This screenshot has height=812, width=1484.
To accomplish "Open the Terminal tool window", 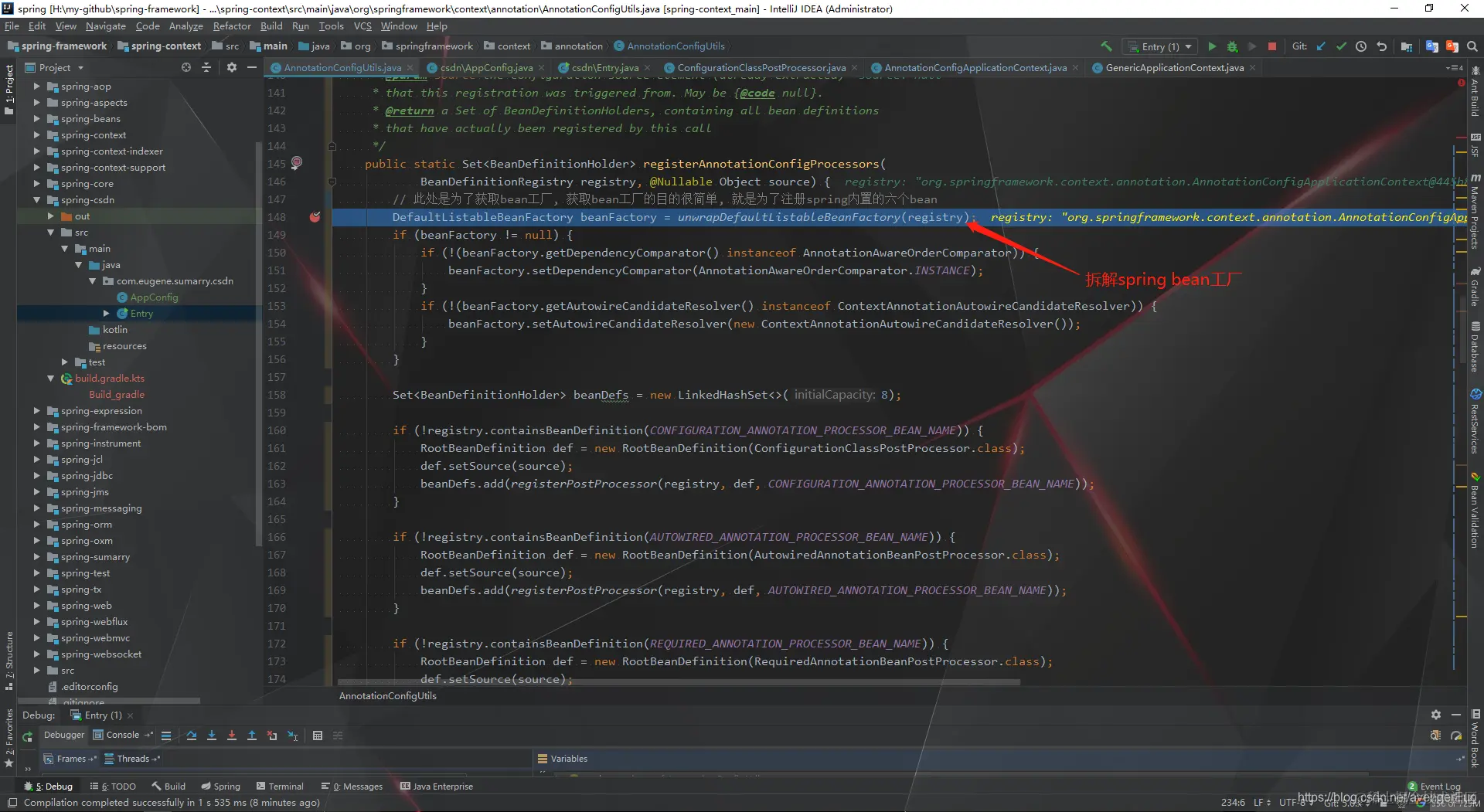I will click(280, 787).
